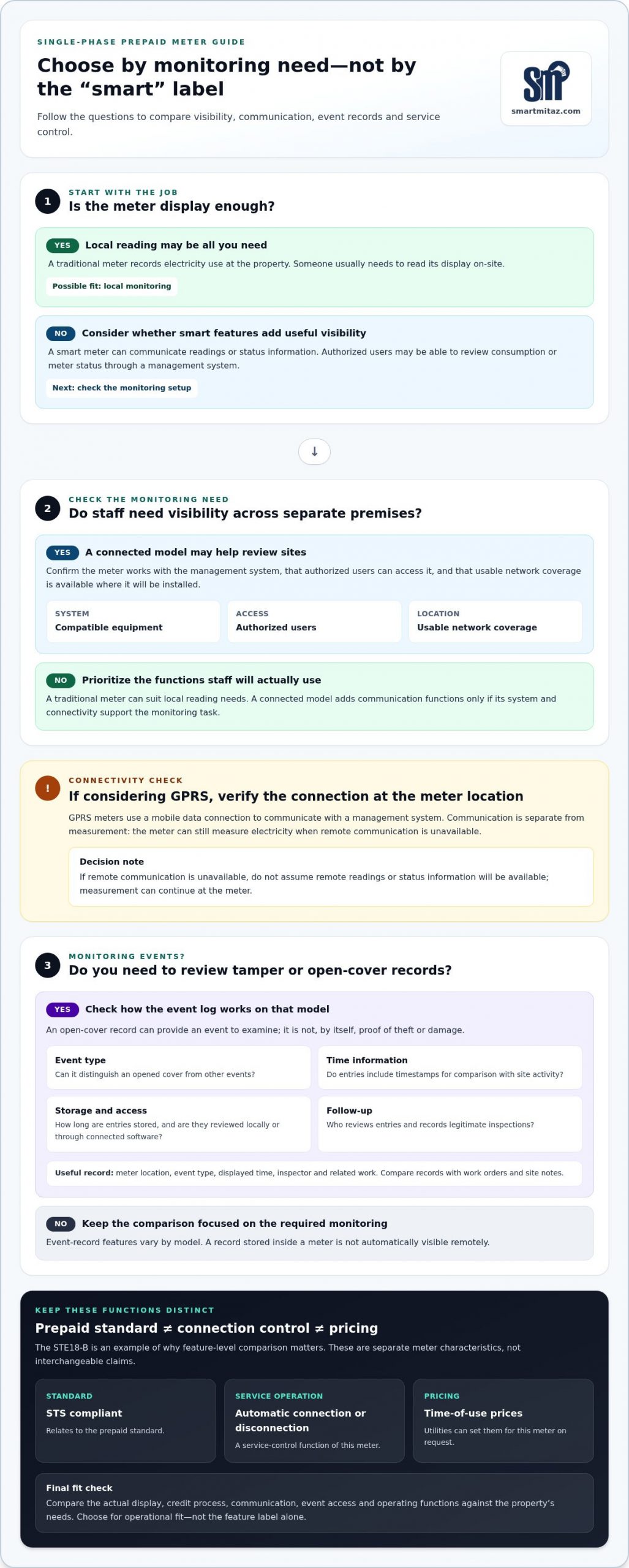Click the step 3 number badge

coord(48,965)
